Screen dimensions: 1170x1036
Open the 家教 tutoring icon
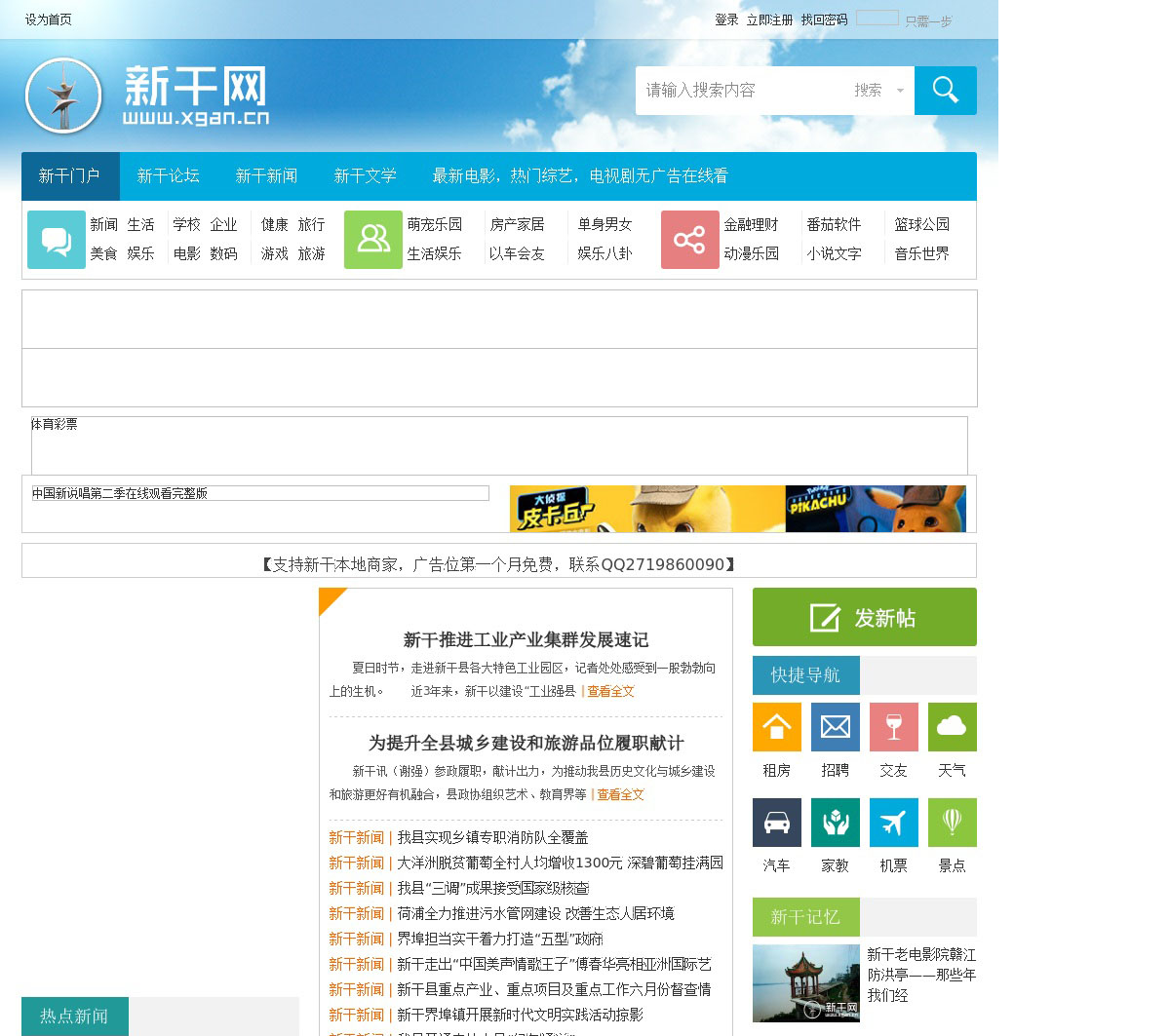pos(835,823)
